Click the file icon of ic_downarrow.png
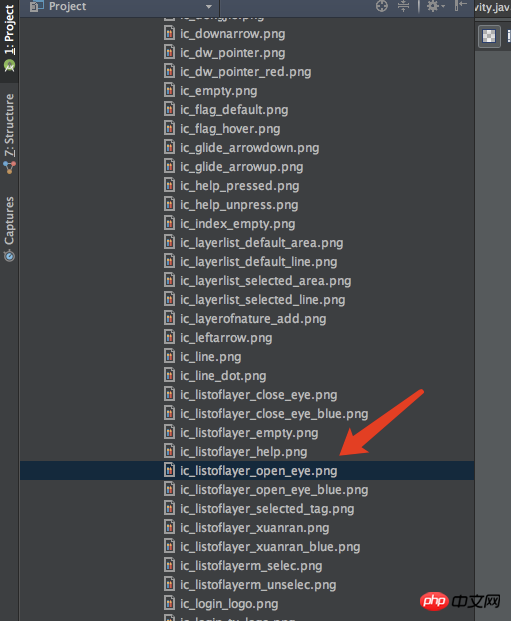The image size is (511, 621). click(x=170, y=33)
